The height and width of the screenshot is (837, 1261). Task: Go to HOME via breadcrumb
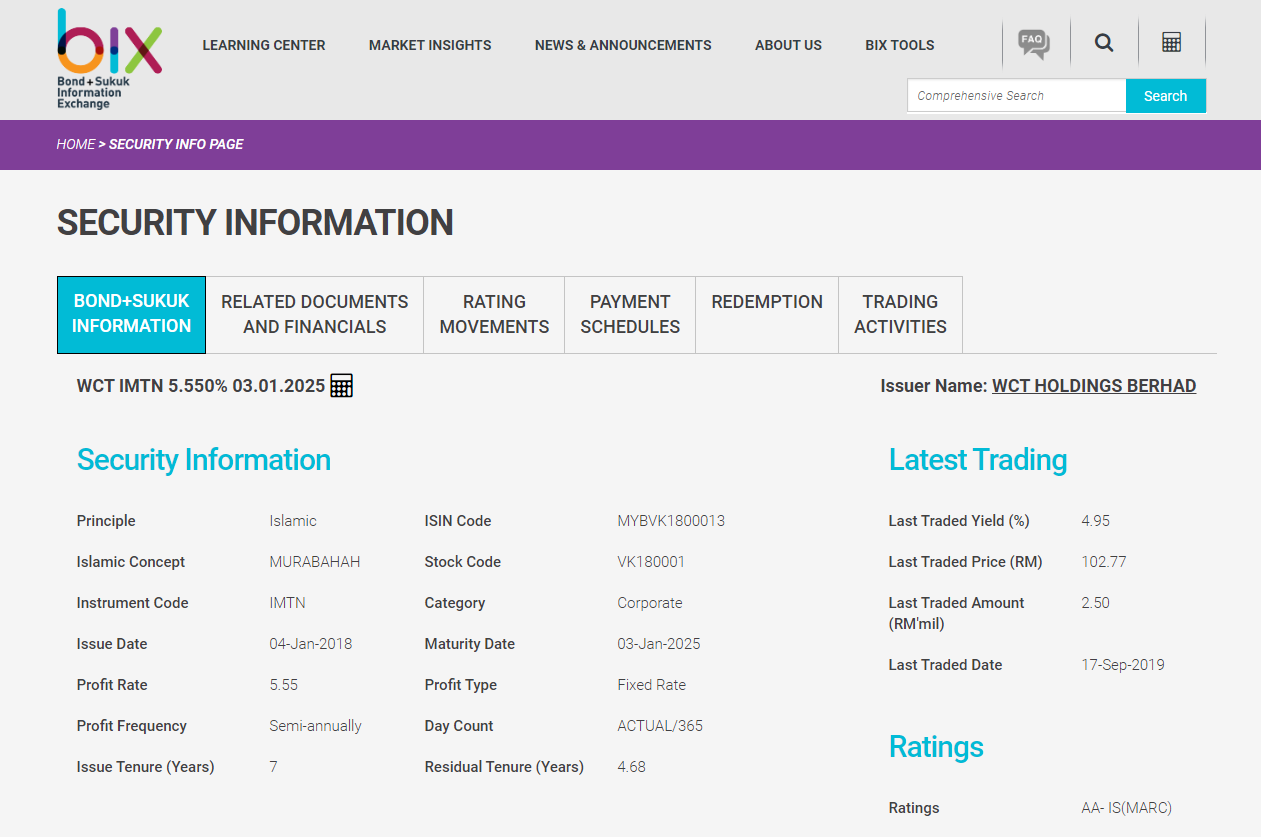coord(76,144)
